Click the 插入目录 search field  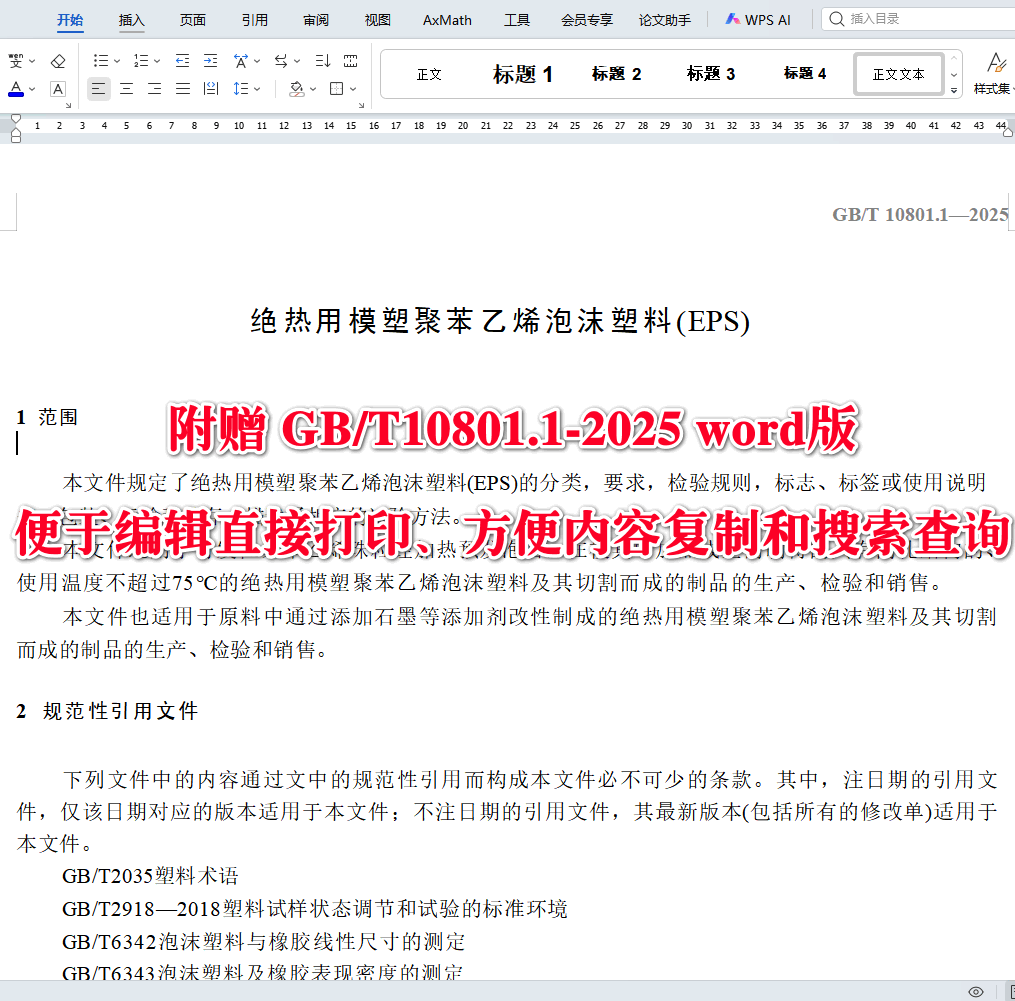tap(919, 19)
